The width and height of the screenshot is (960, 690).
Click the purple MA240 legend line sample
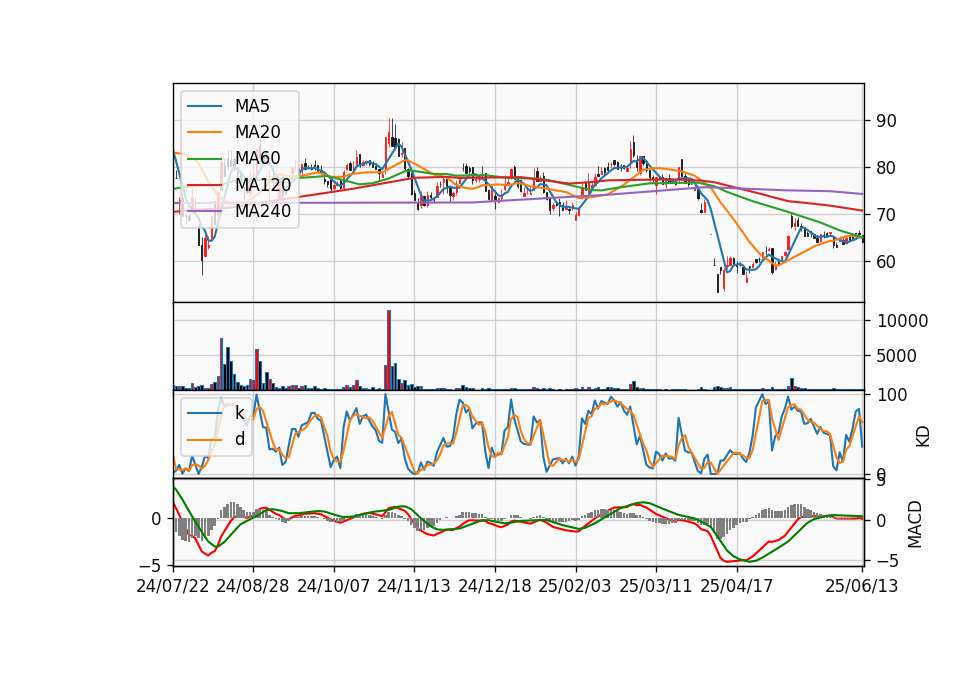coord(204,211)
